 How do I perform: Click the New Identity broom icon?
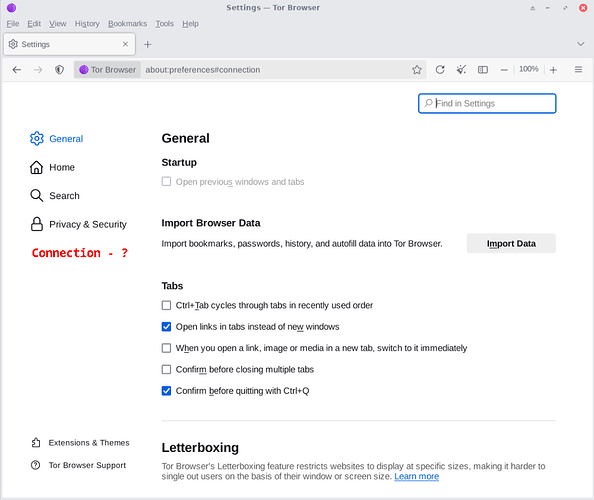pos(461,70)
